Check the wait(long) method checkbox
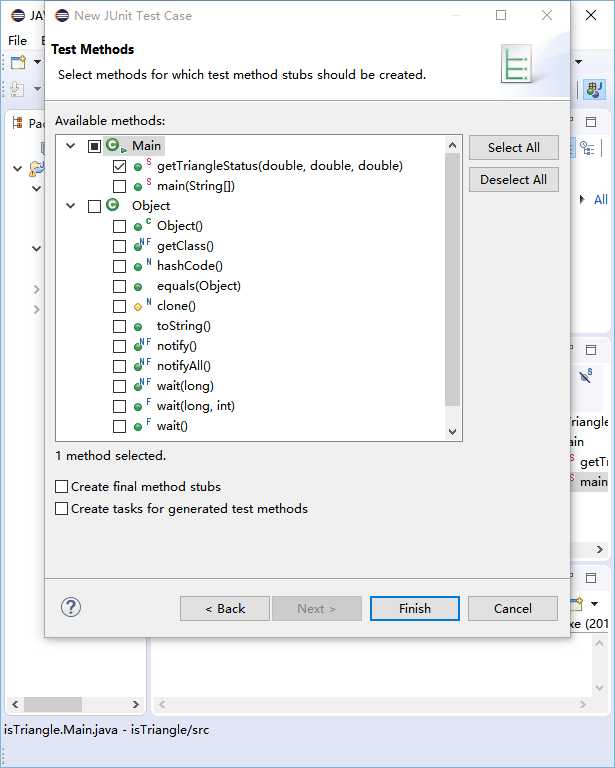615x768 pixels. click(119, 386)
